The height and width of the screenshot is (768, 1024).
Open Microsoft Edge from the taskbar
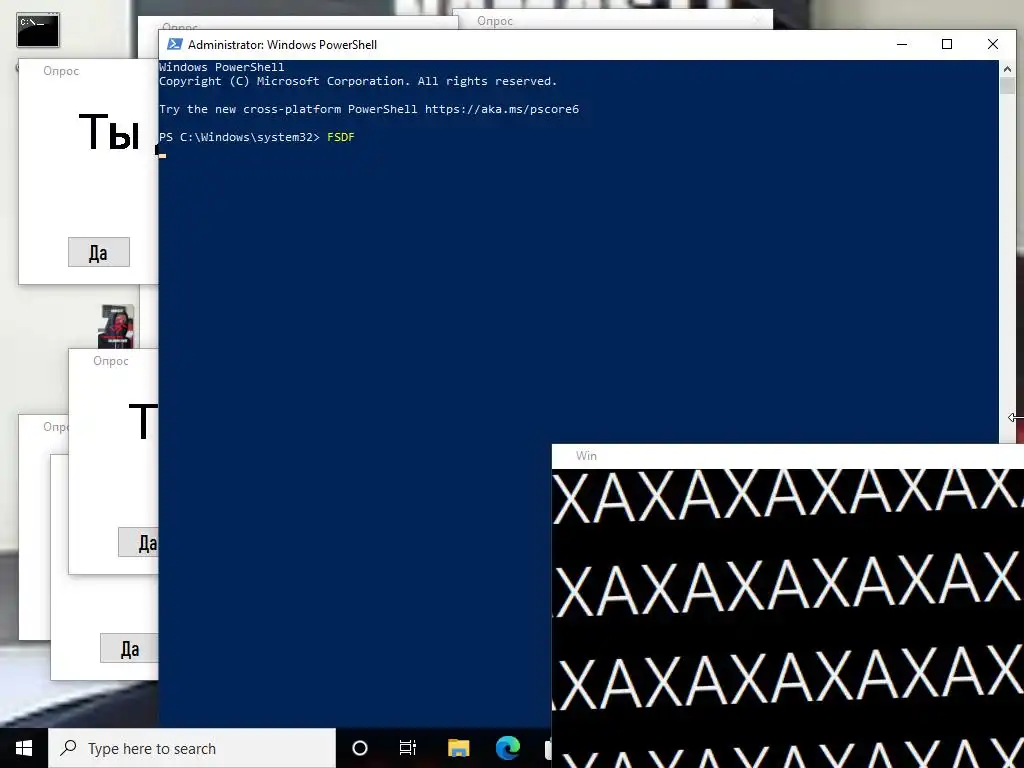(507, 748)
